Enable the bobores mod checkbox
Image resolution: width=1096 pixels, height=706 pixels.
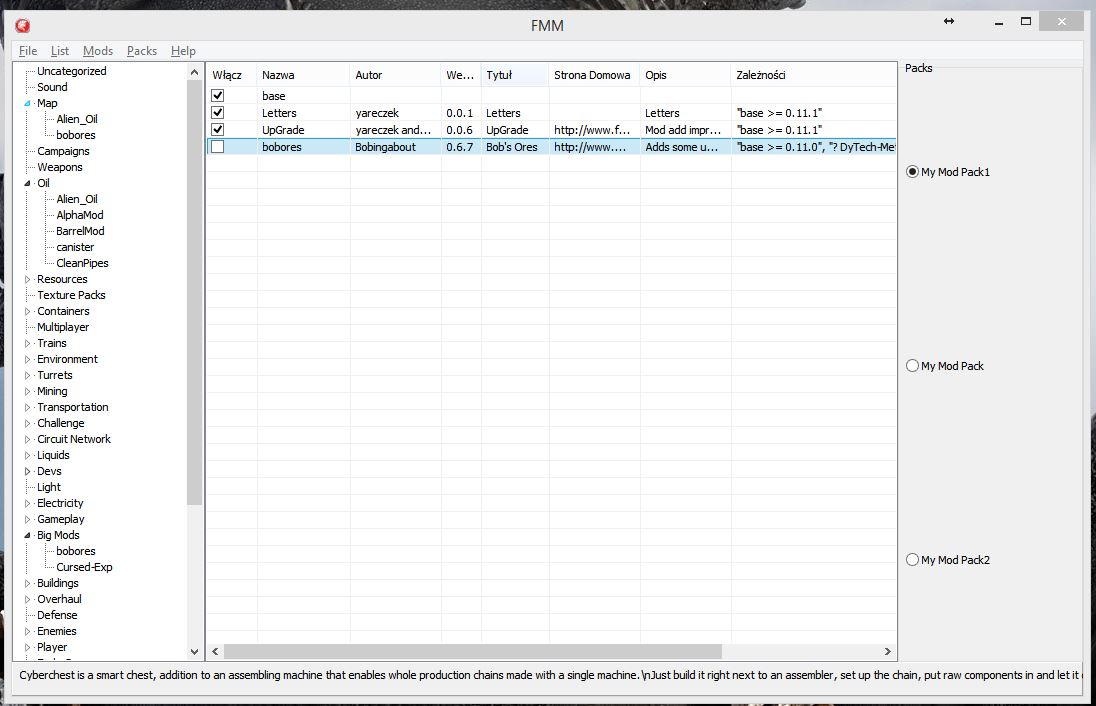tap(218, 147)
